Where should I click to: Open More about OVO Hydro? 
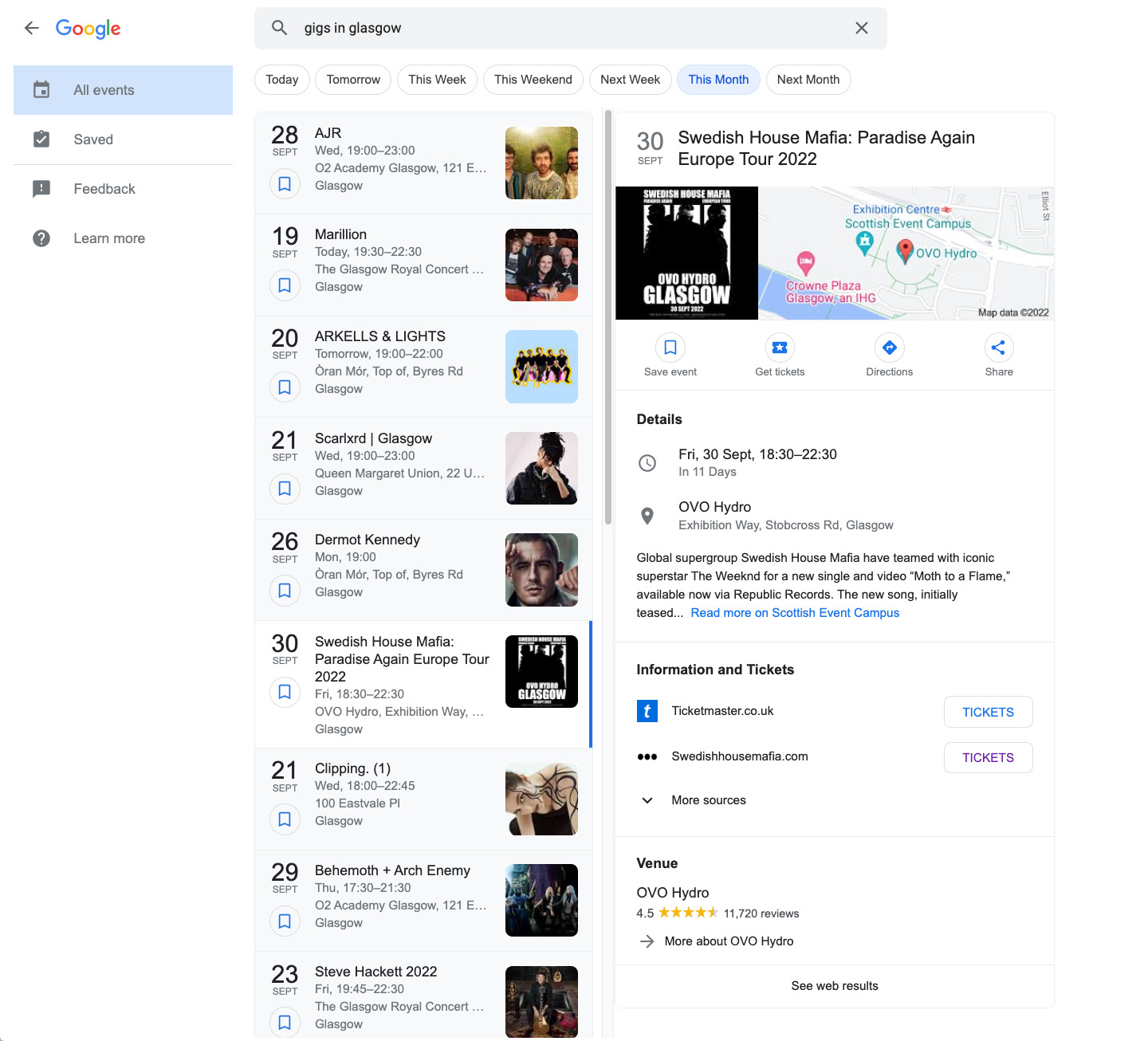coord(728,941)
